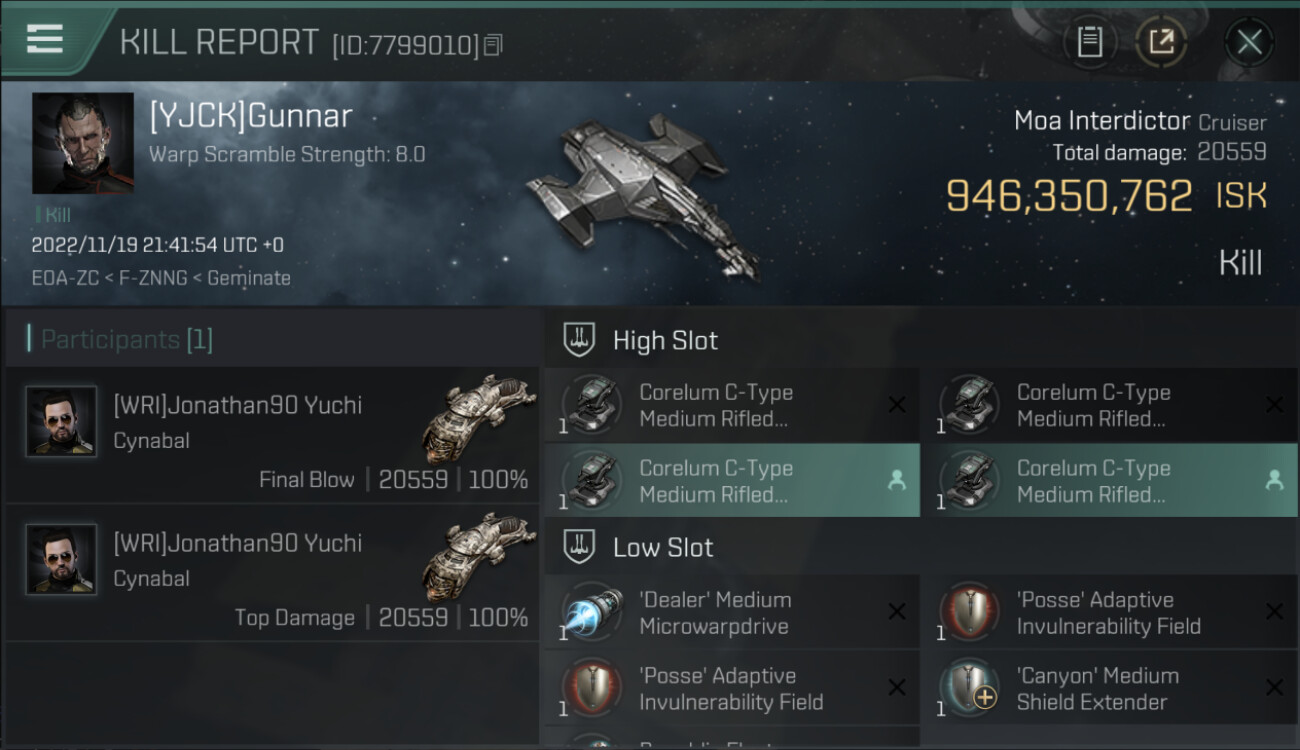Screen dimensions: 1300x750
Task: Click Cynabal ship icon in Final Blow row
Action: [478, 418]
